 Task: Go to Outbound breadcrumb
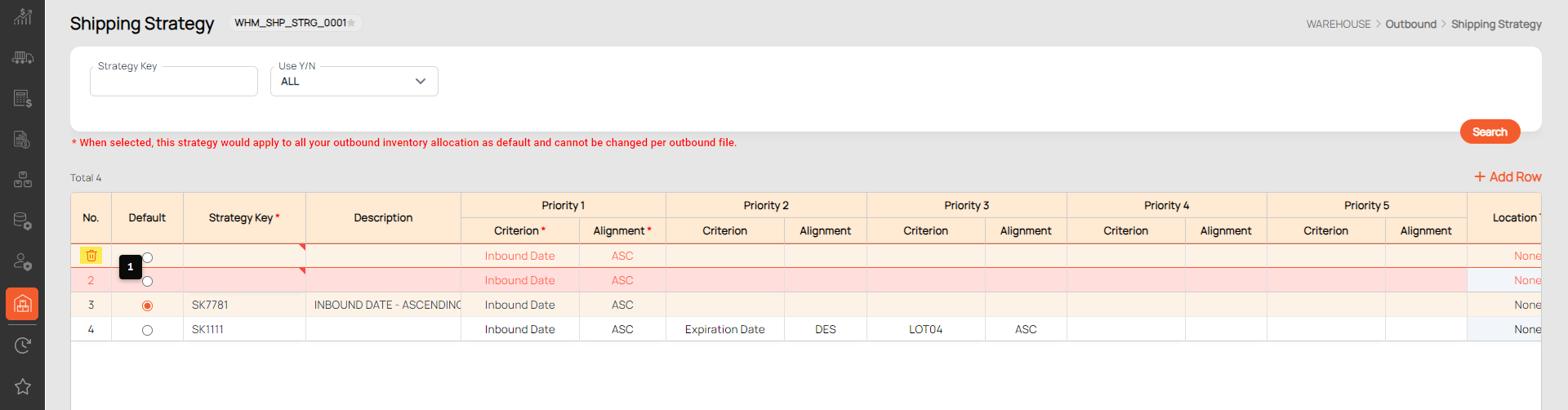(x=1410, y=24)
